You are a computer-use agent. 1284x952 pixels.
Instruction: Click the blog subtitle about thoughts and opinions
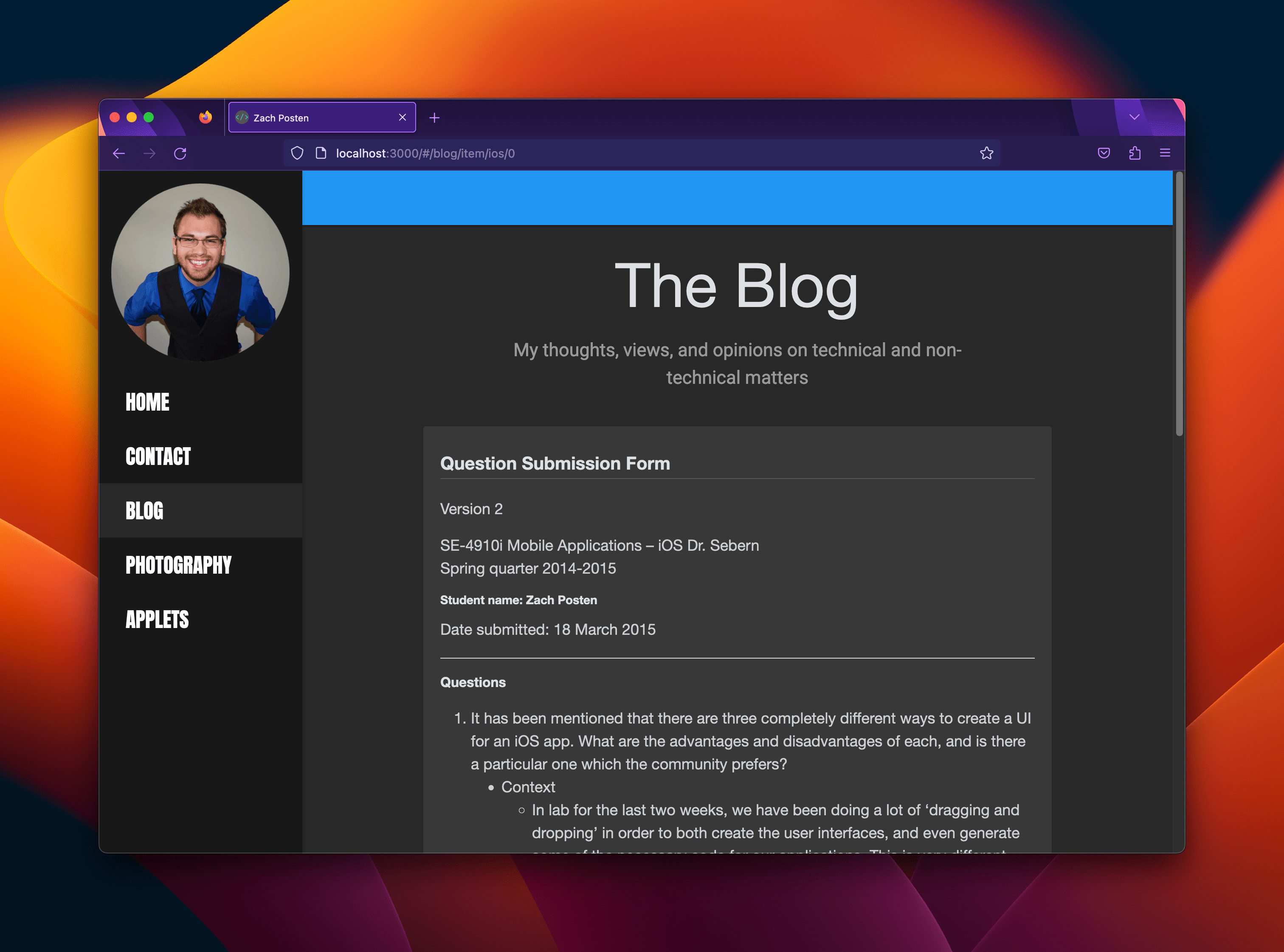pos(737,363)
